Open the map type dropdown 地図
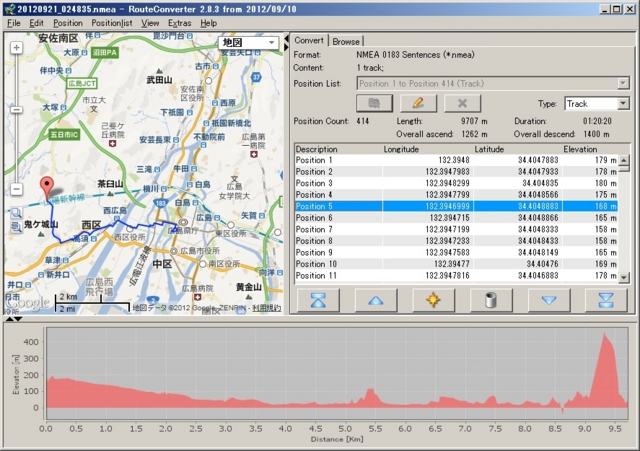 (x=249, y=42)
